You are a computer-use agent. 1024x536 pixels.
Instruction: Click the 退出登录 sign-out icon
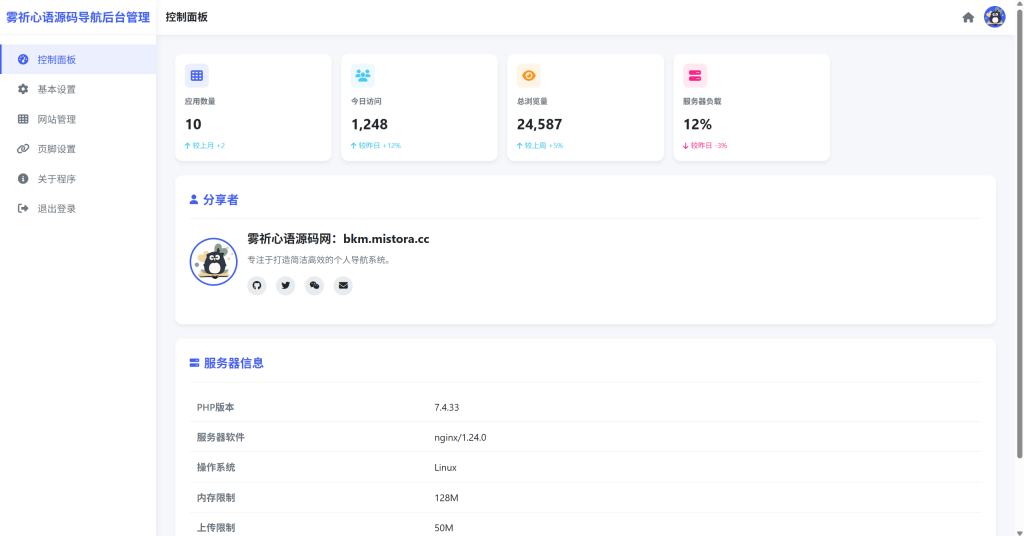(x=23, y=208)
